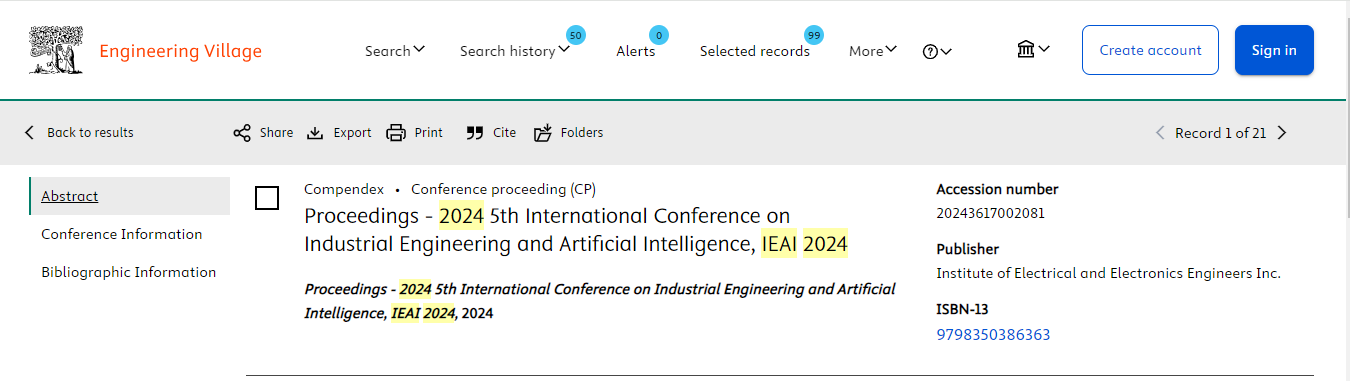Select the record checkbox beside title

(x=267, y=198)
